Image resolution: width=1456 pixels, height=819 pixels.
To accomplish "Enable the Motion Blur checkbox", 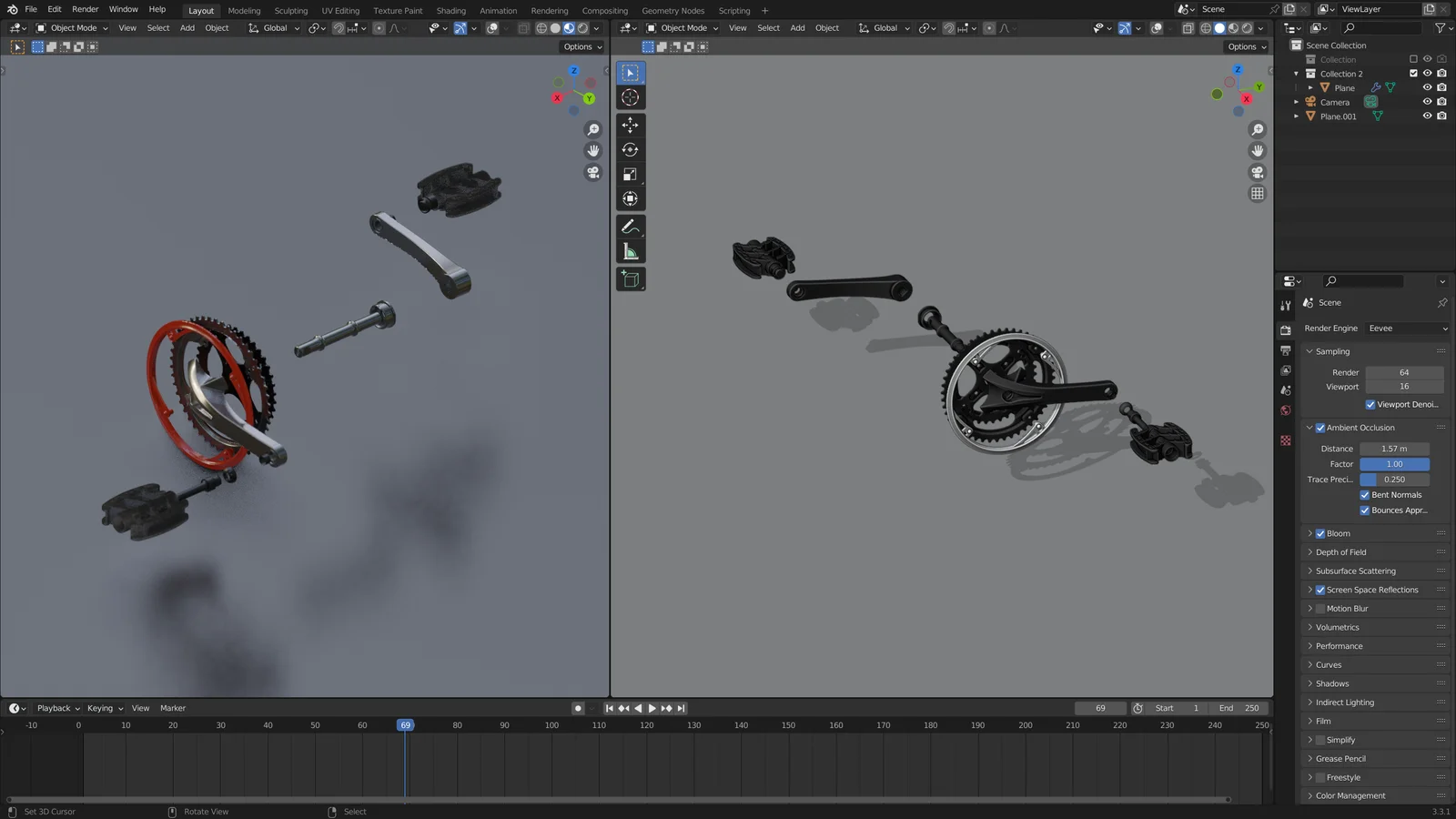I will [1319, 608].
